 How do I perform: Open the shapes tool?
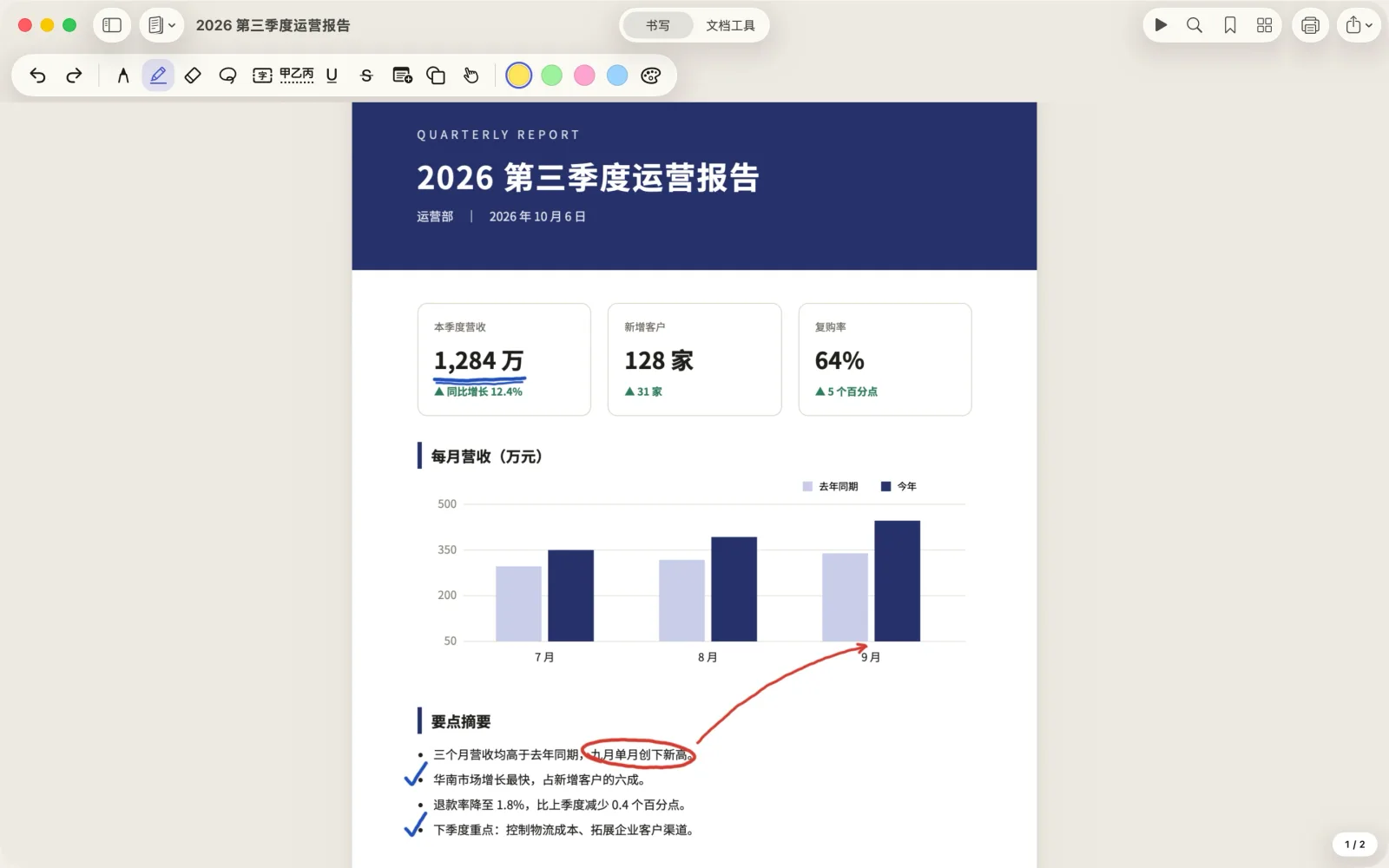(x=436, y=76)
